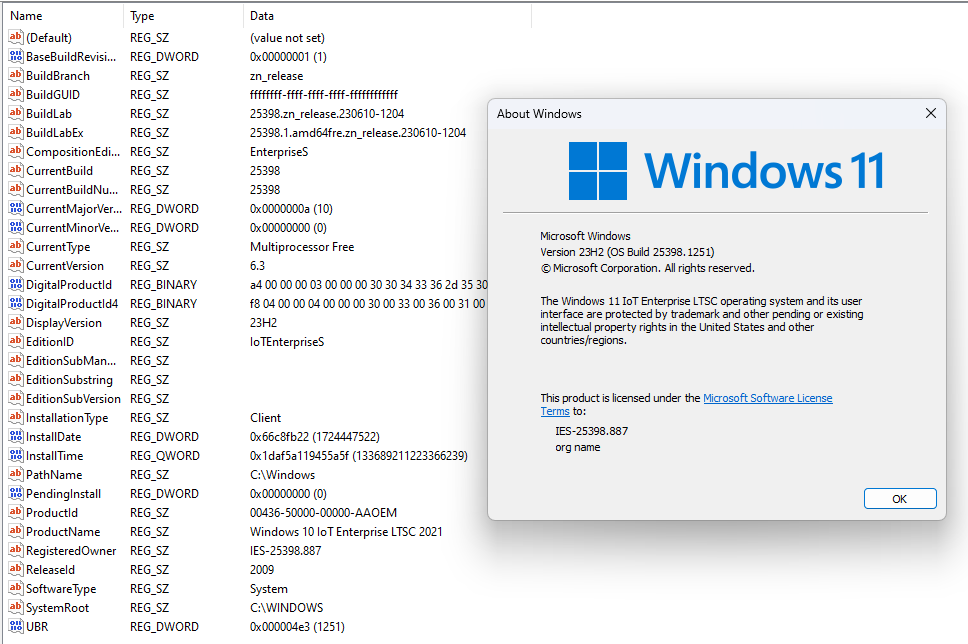The image size is (968, 644).
Task: Click the icon next to CurrentBuild
Action: (x=15, y=170)
